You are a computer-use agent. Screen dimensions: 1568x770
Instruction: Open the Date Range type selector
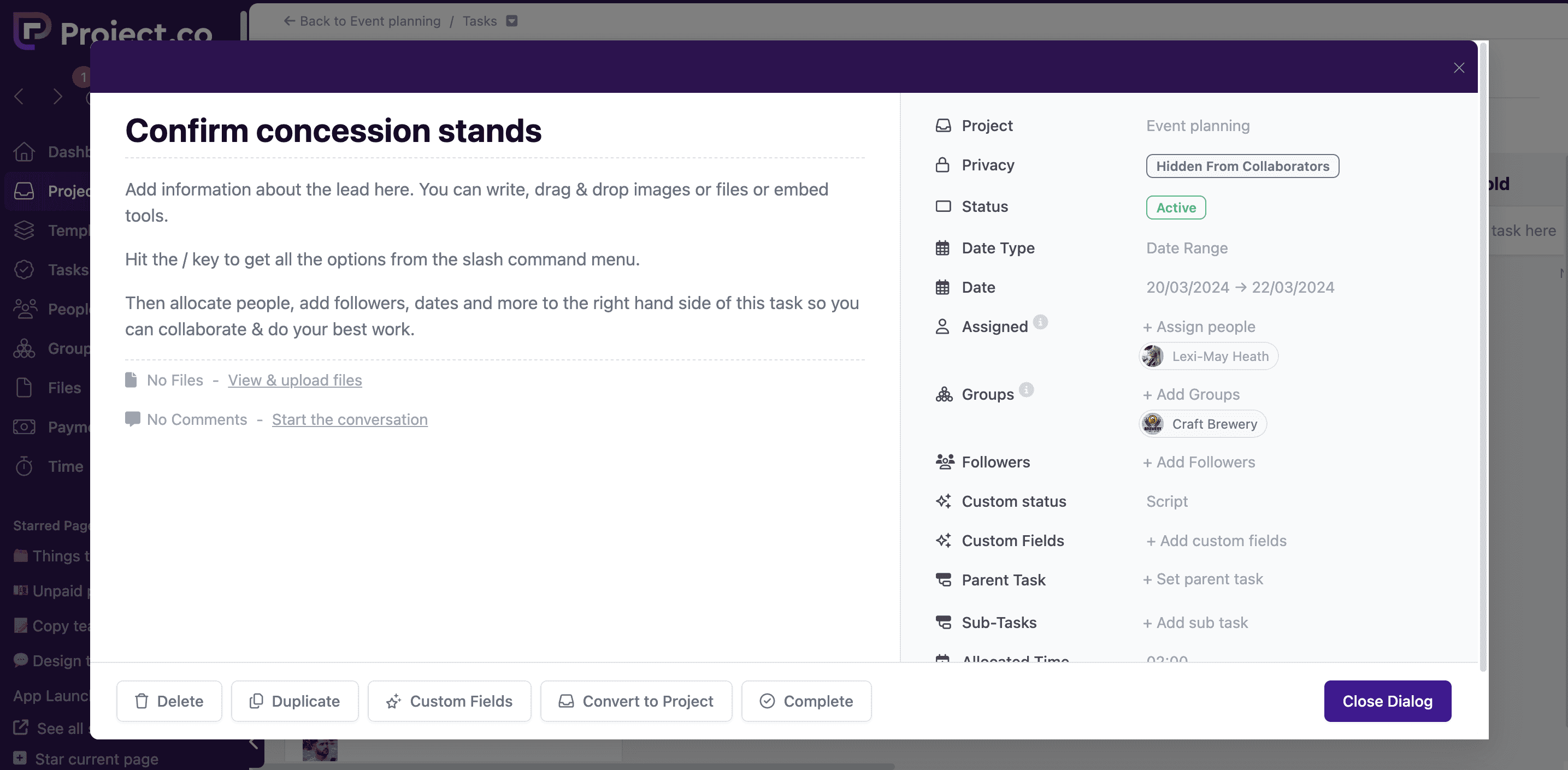coord(1186,248)
